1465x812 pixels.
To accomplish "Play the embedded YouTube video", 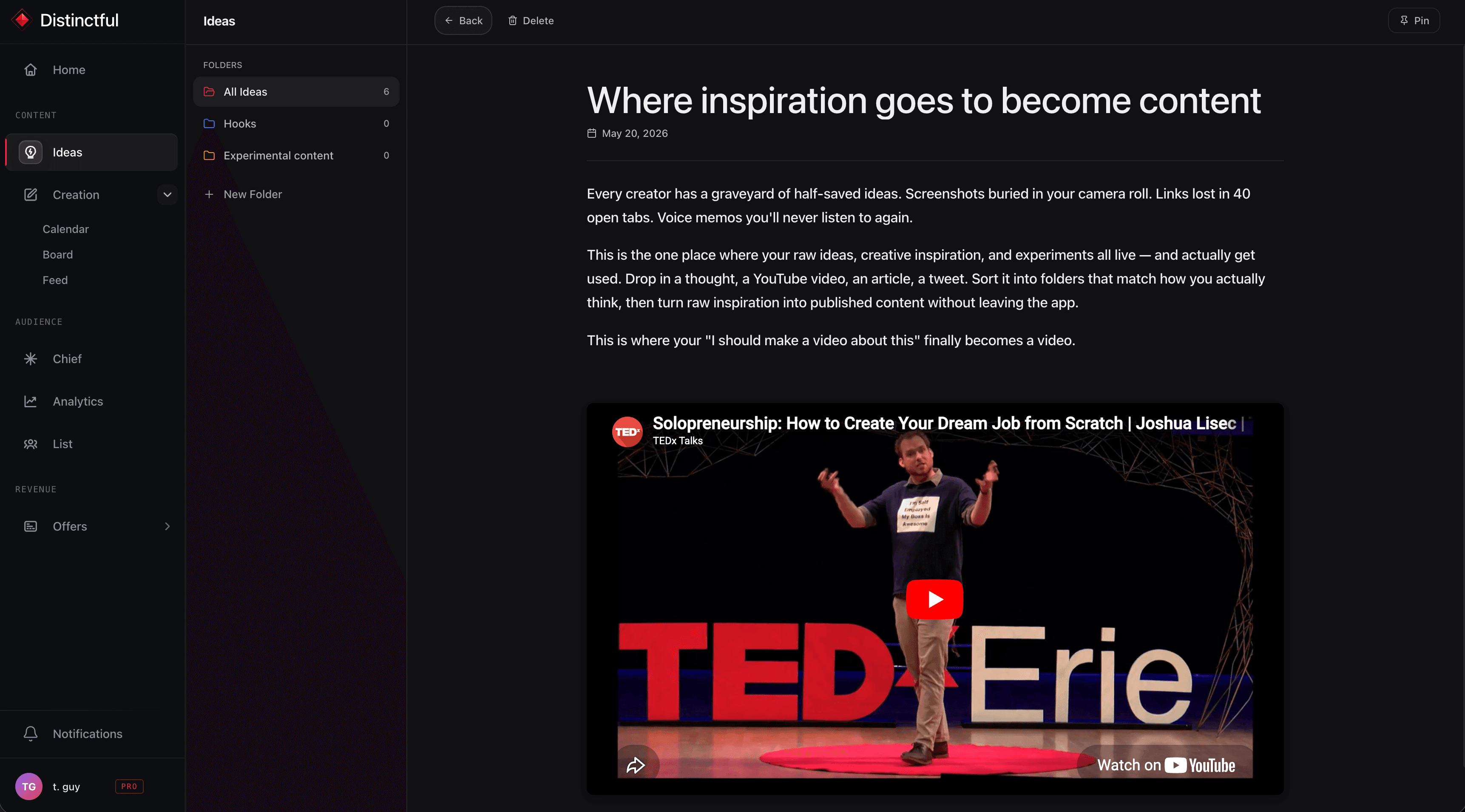I will 934,599.
